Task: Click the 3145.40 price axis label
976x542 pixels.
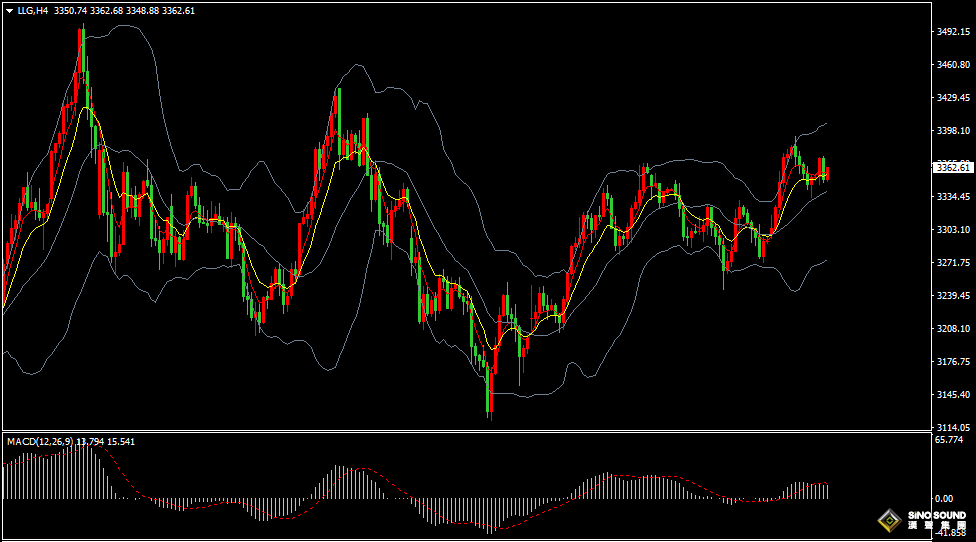Action: (x=952, y=394)
